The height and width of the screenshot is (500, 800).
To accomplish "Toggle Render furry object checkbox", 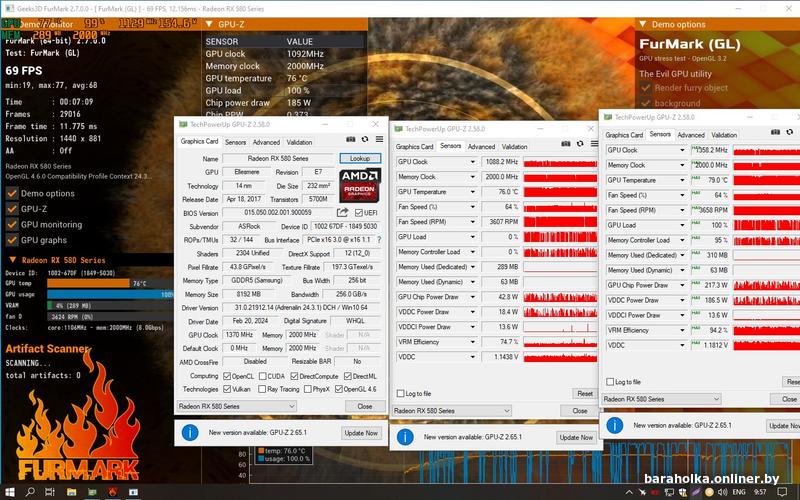I will click(645, 88).
